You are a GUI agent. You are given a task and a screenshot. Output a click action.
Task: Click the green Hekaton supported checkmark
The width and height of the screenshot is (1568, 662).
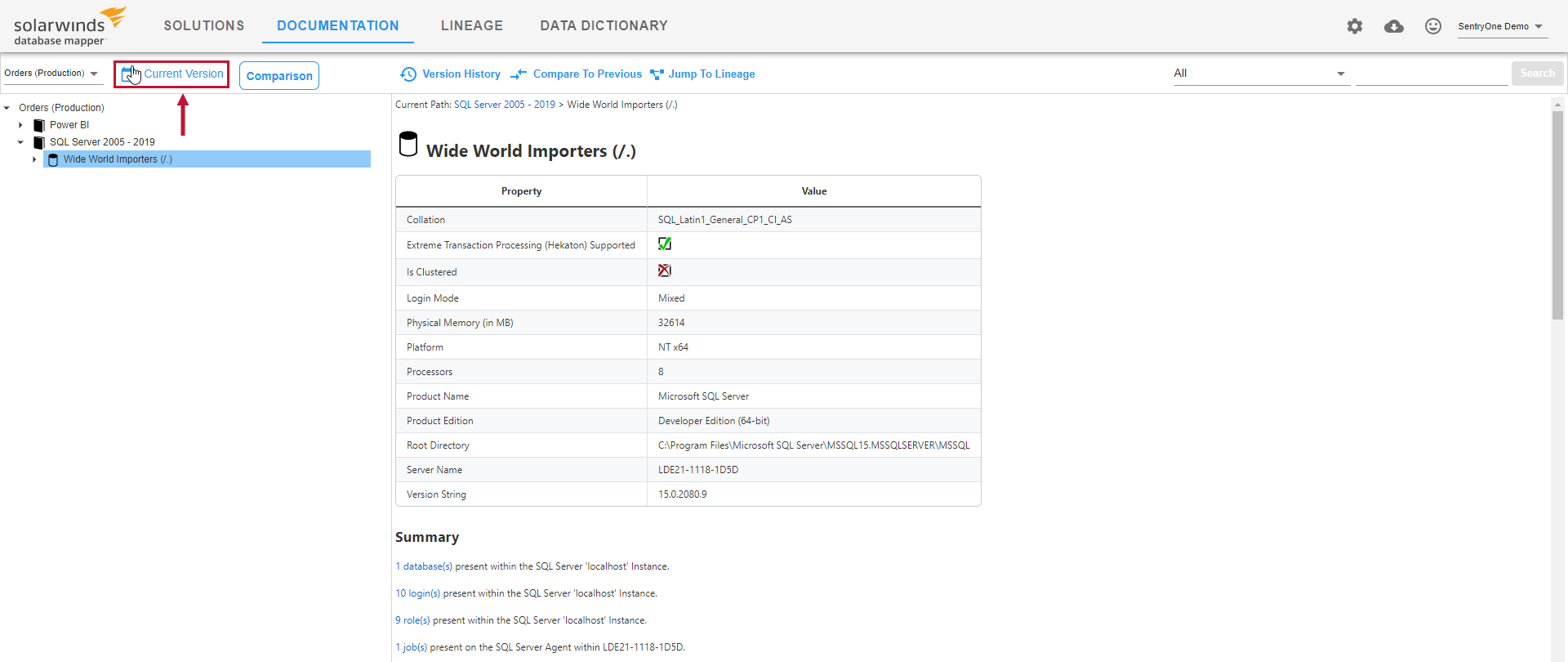tap(665, 244)
